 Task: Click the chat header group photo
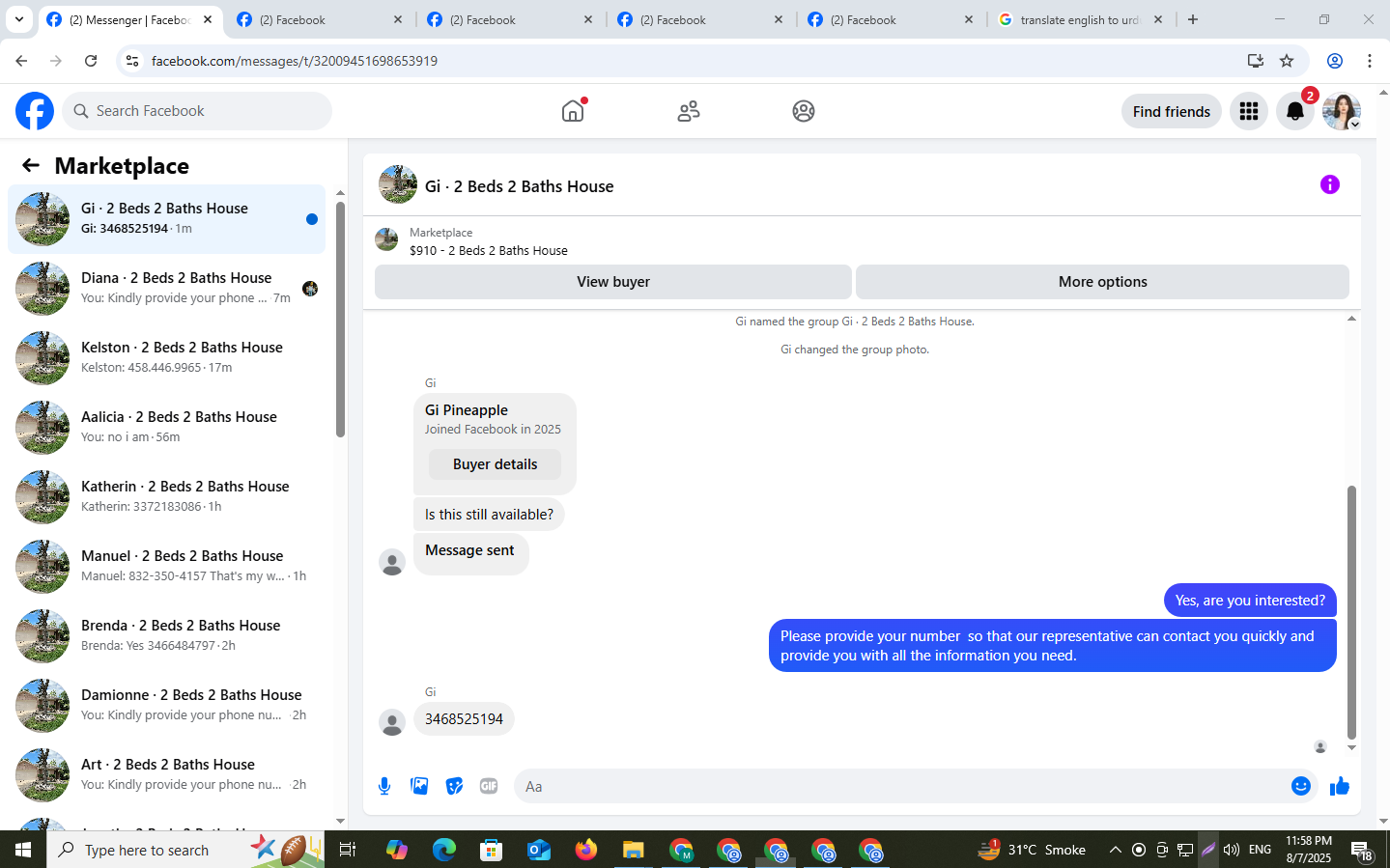pyautogui.click(x=398, y=184)
